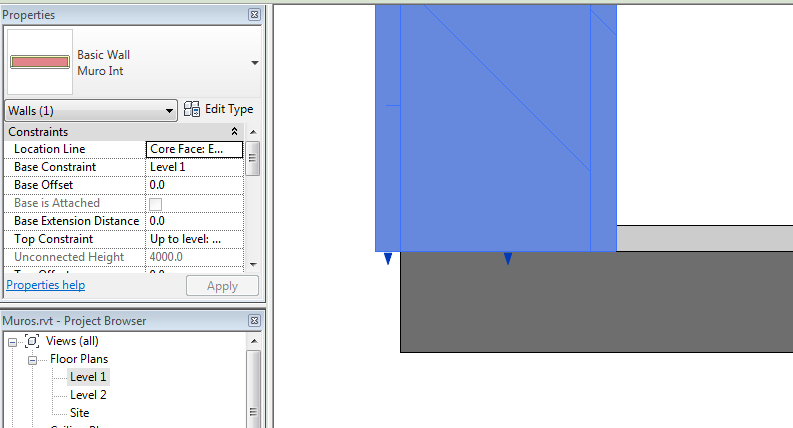The width and height of the screenshot is (793, 428).
Task: Click the Edit Type button label
Action: pos(229,109)
